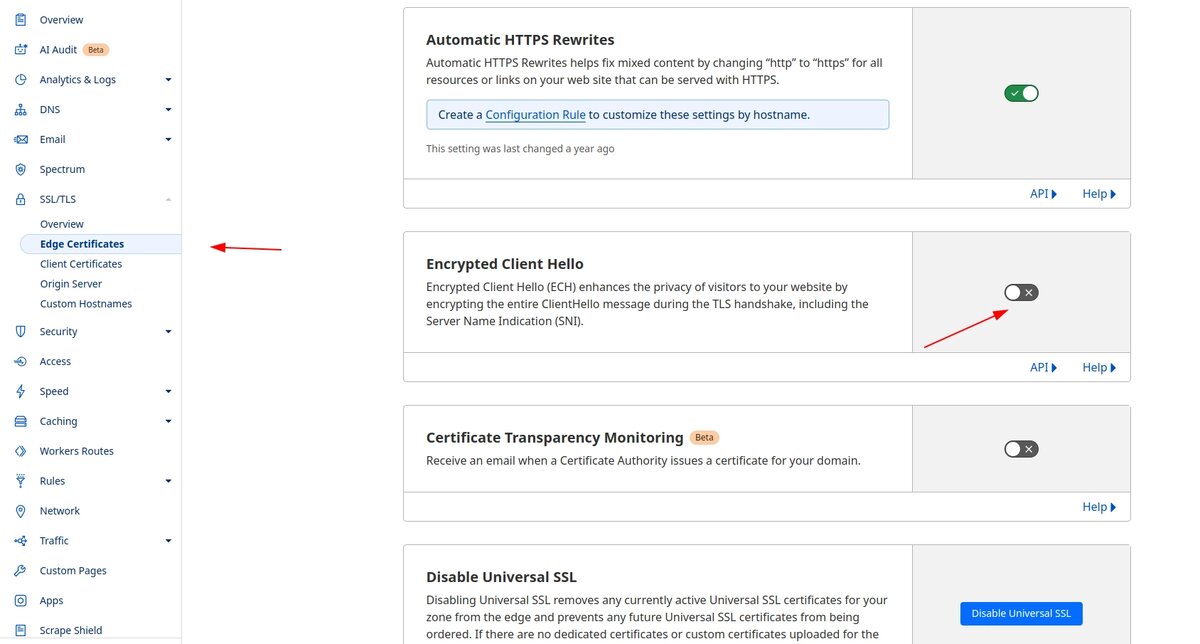Image resolution: width=1200 pixels, height=644 pixels.
Task: Enable Certificate Transparency Monitoring toggle
Action: [1021, 449]
